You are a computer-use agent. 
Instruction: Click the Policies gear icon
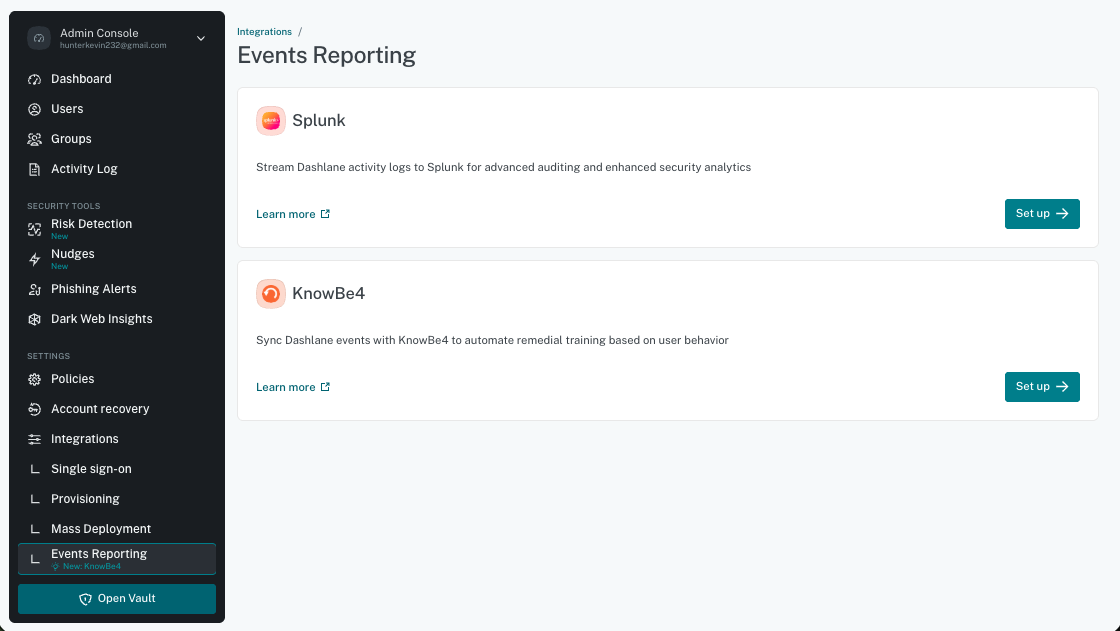(34, 379)
